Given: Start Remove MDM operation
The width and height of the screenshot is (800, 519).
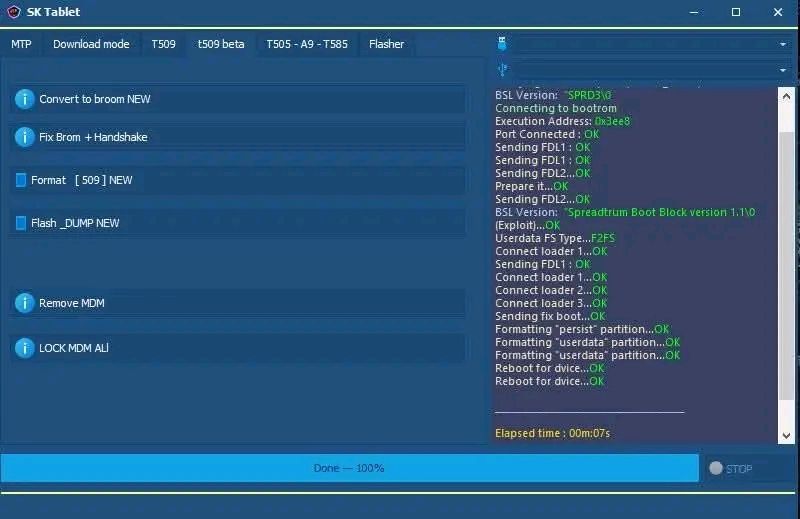Looking at the screenshot, I should 237,303.
